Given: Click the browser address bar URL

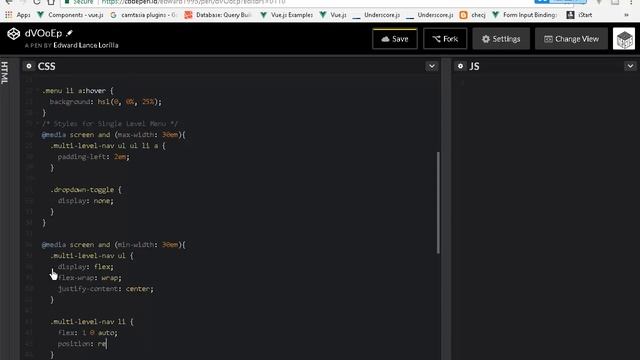Looking at the screenshot, I should point(193,2).
